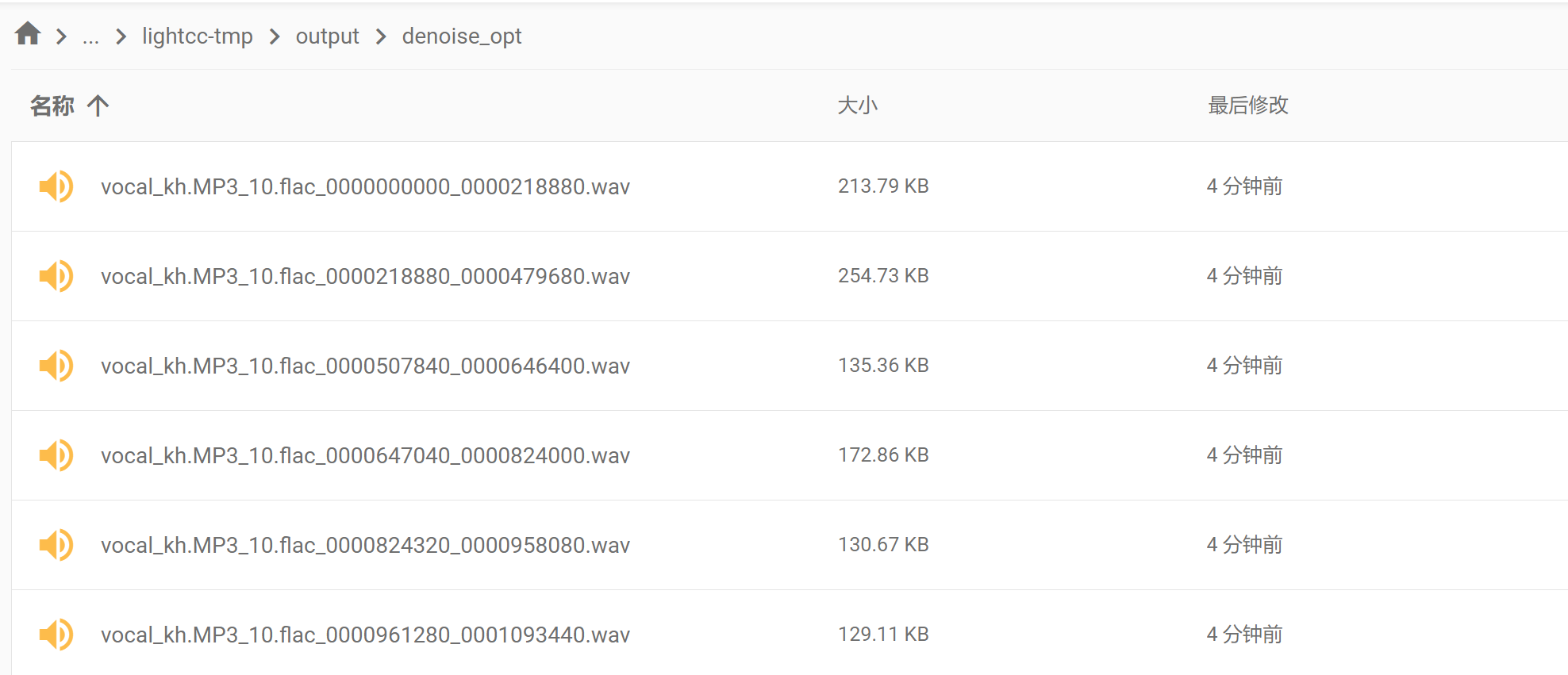
Task: Click speaker icon of 0000507840_0000646400.wav file
Action: [56, 366]
